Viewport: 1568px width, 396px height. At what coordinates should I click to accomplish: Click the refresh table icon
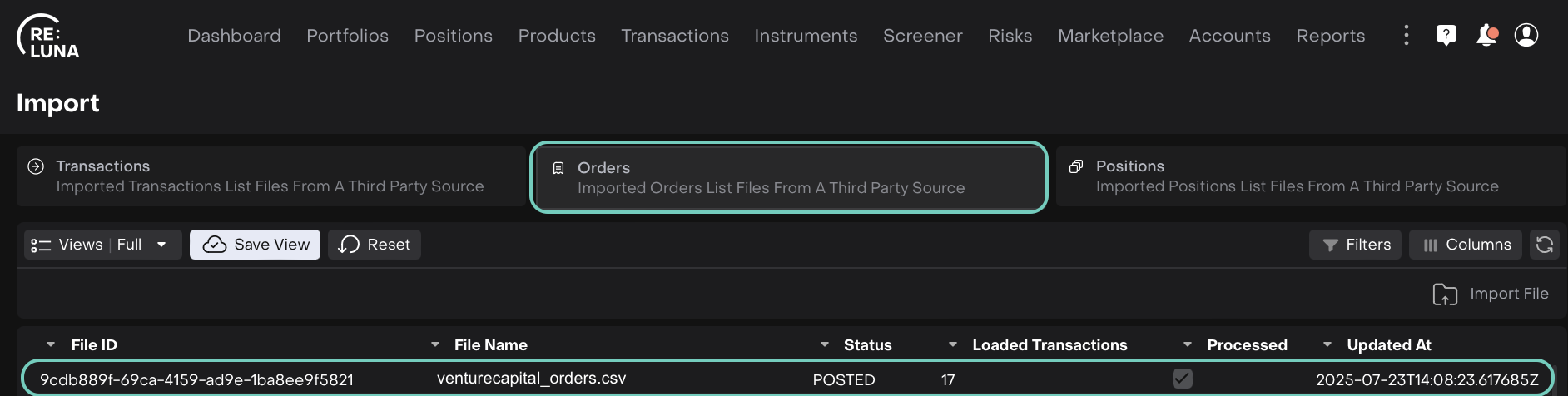(1545, 245)
